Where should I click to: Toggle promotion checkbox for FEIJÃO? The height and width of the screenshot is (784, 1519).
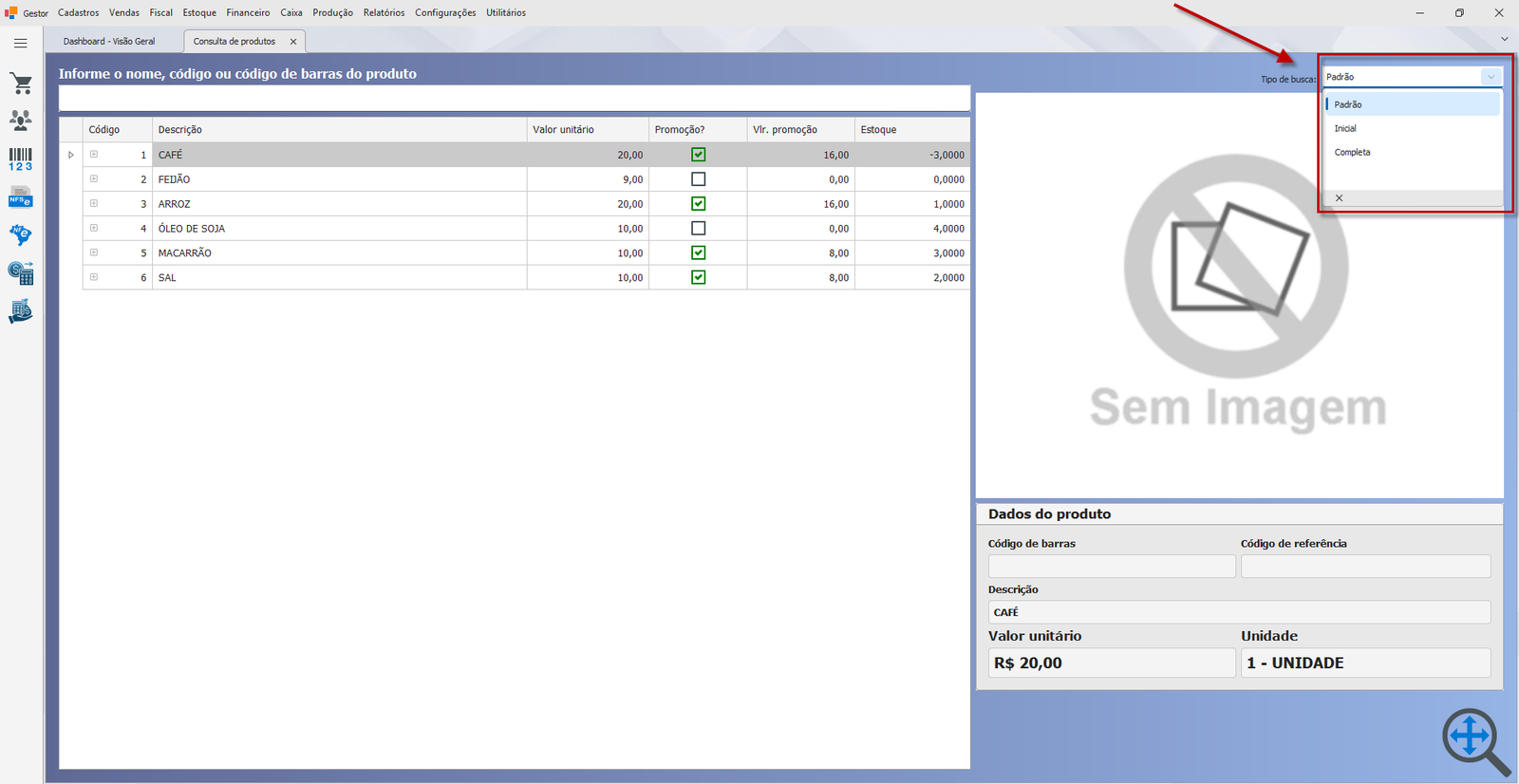click(x=699, y=179)
